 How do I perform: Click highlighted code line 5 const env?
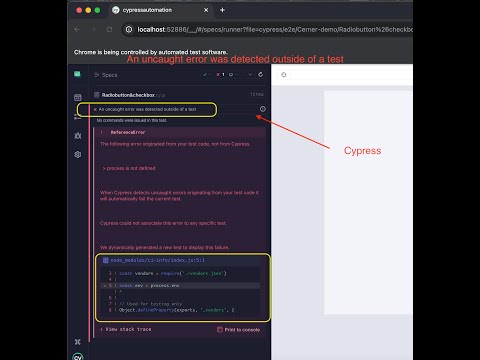[x=180, y=286]
